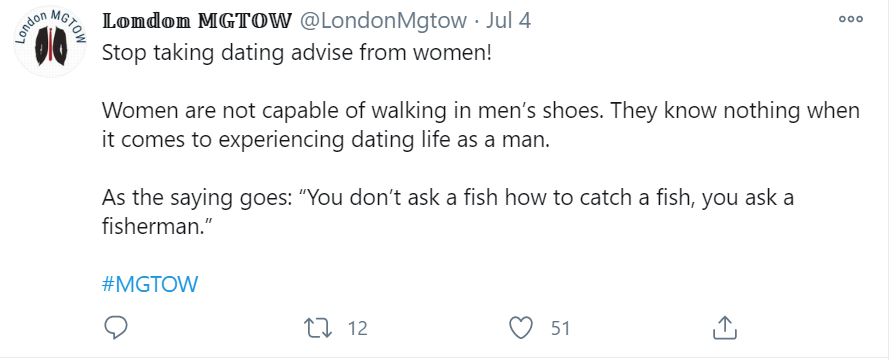Click the jacket and tie logo graphic
Viewport: 896px width, 360px height.
coord(51,46)
